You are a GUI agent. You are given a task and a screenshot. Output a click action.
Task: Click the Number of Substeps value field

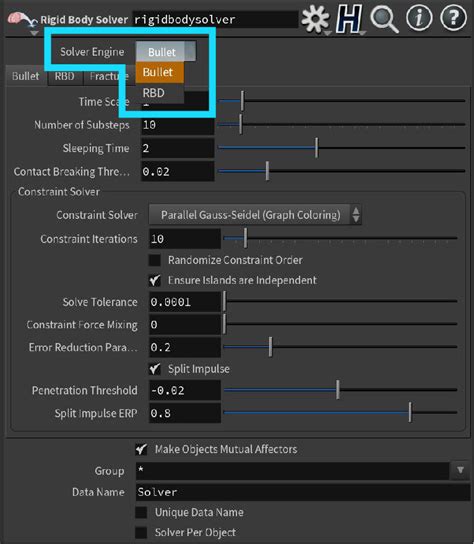click(178, 125)
